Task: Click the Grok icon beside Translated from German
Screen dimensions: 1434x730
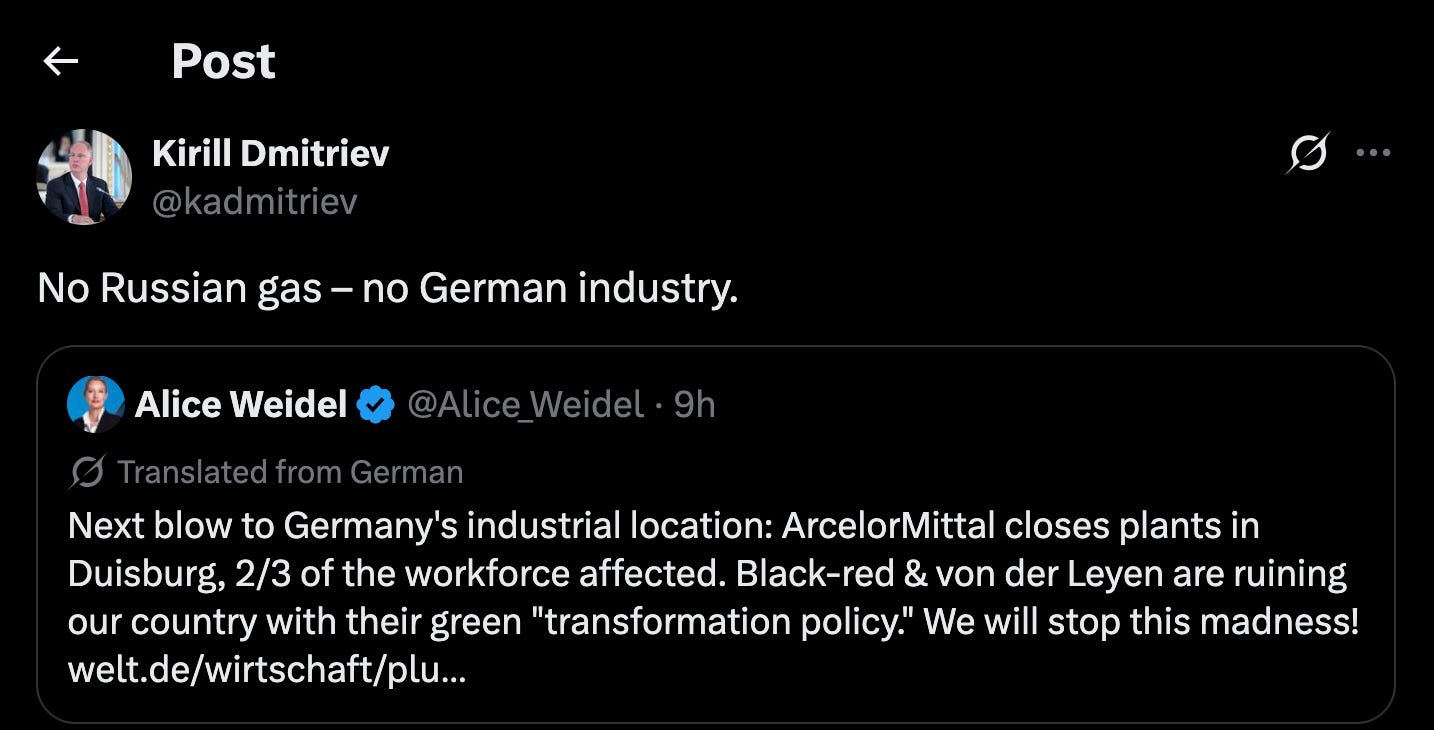Action: point(87,472)
